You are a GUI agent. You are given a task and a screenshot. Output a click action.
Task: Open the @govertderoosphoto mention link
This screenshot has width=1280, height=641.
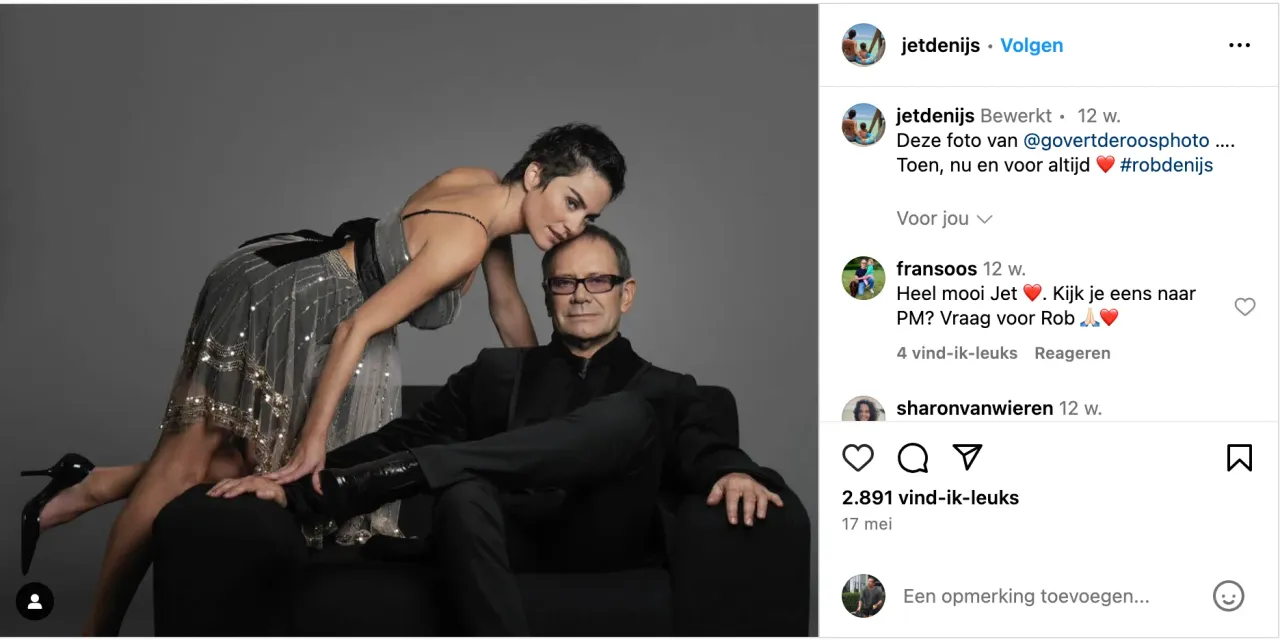1117,140
